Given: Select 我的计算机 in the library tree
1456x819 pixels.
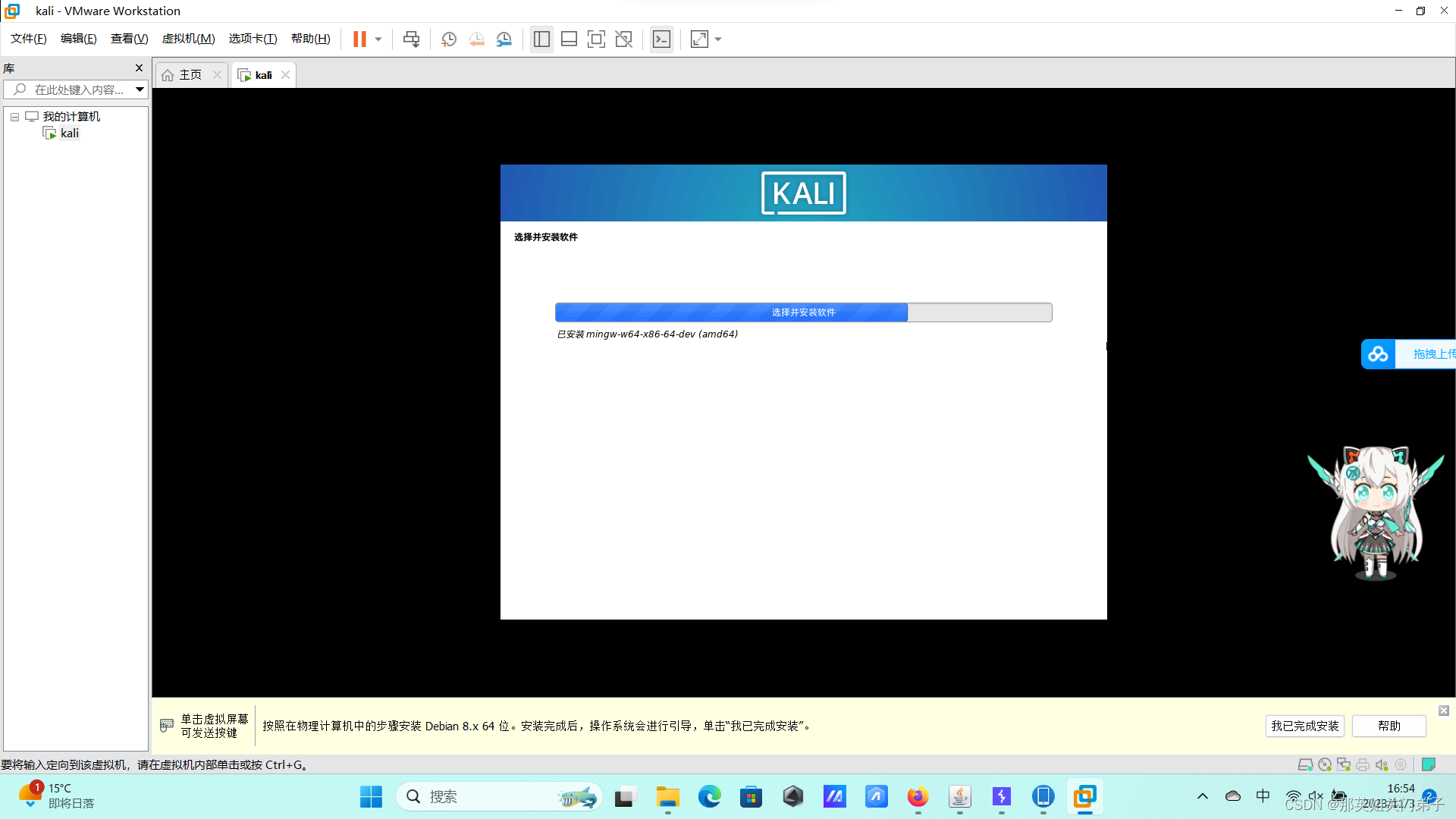Looking at the screenshot, I should (71, 117).
